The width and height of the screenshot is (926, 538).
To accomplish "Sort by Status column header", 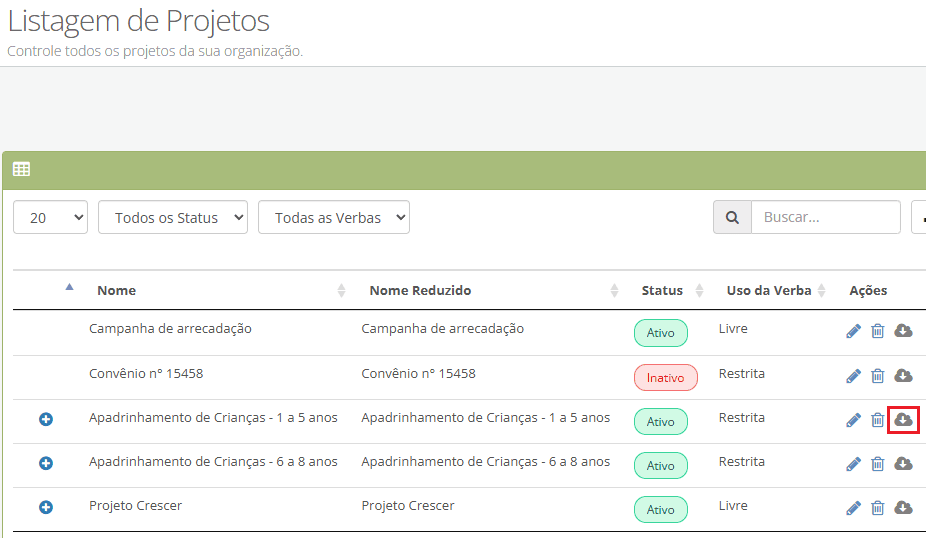I will [662, 290].
